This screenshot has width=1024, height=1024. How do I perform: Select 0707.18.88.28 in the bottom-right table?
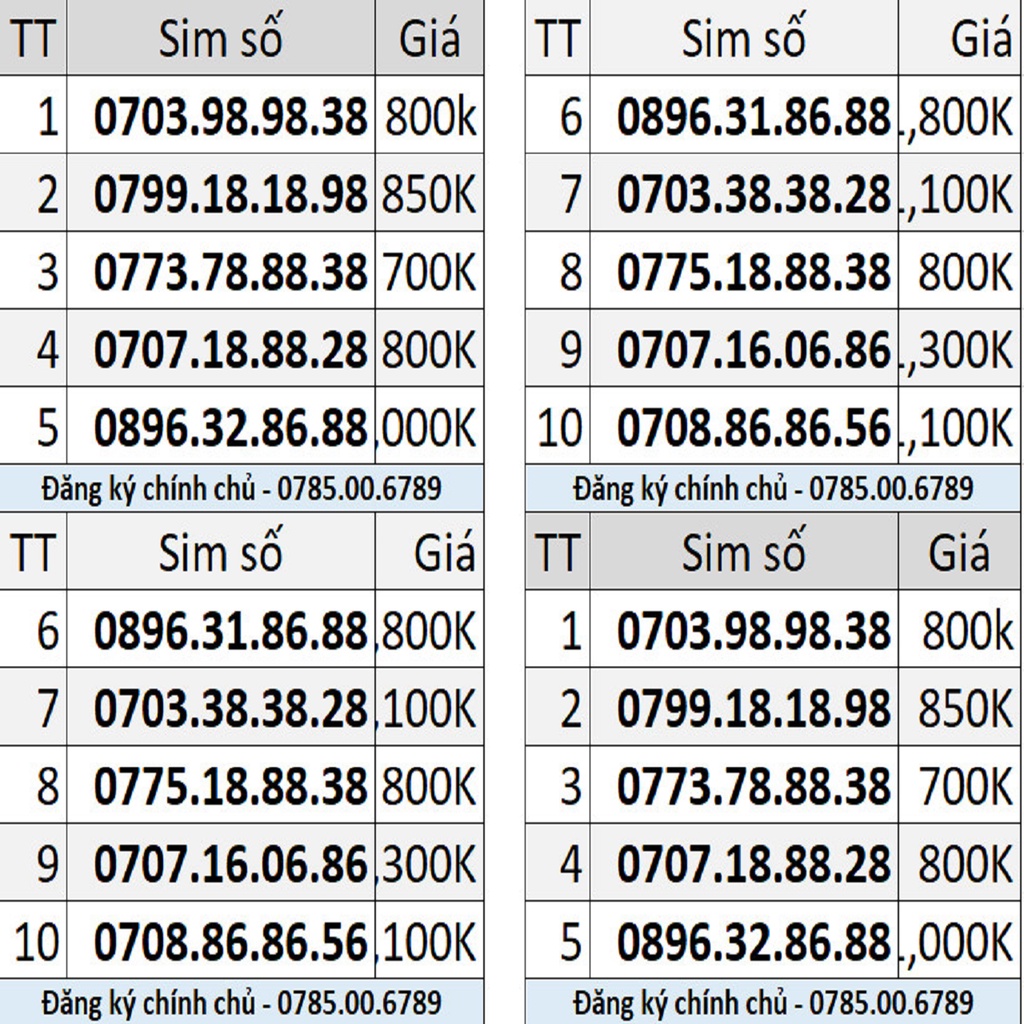(x=754, y=864)
